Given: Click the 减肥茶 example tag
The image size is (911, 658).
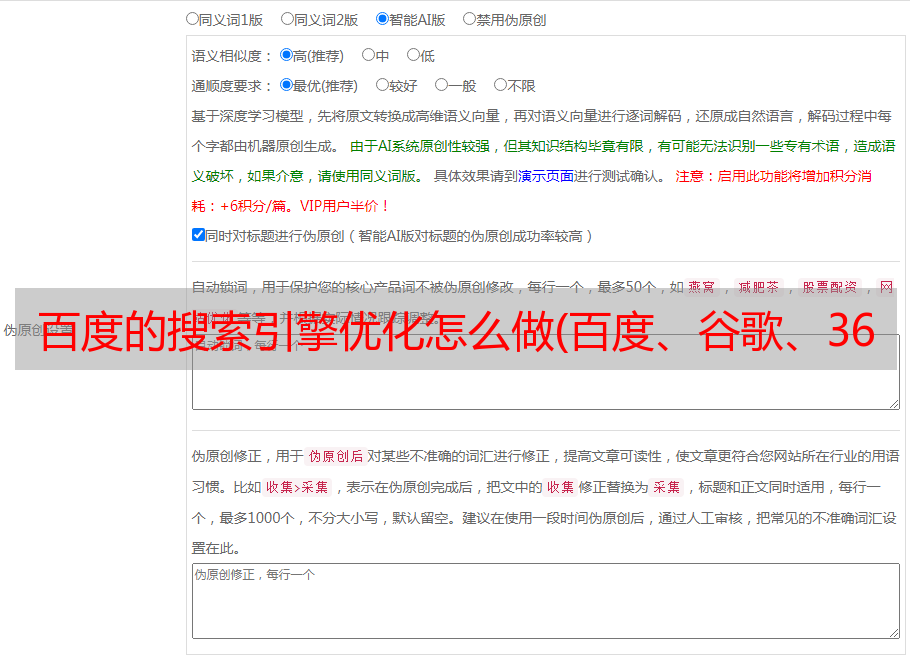Looking at the screenshot, I should click(759, 287).
